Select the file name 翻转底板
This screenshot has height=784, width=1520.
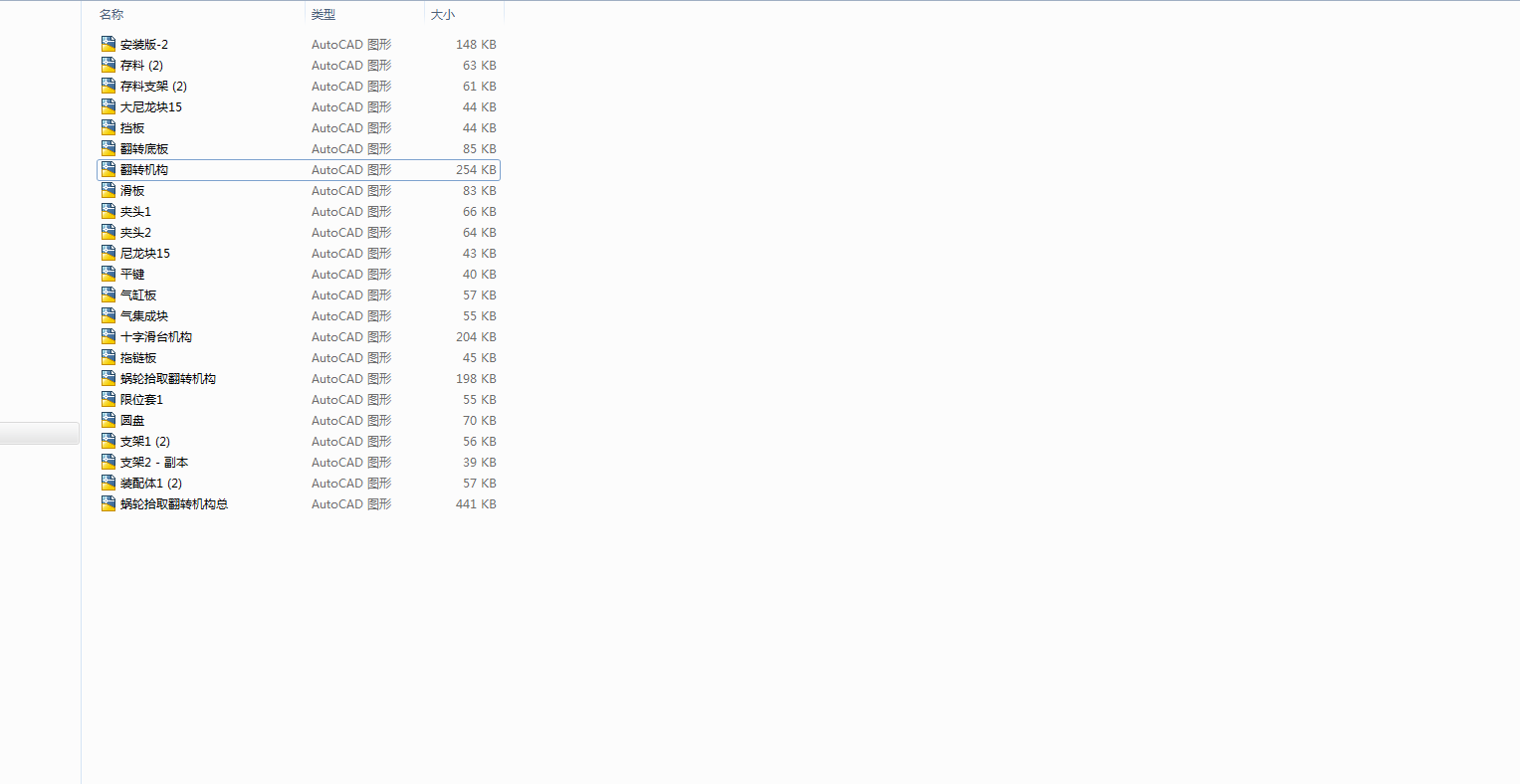point(144,149)
